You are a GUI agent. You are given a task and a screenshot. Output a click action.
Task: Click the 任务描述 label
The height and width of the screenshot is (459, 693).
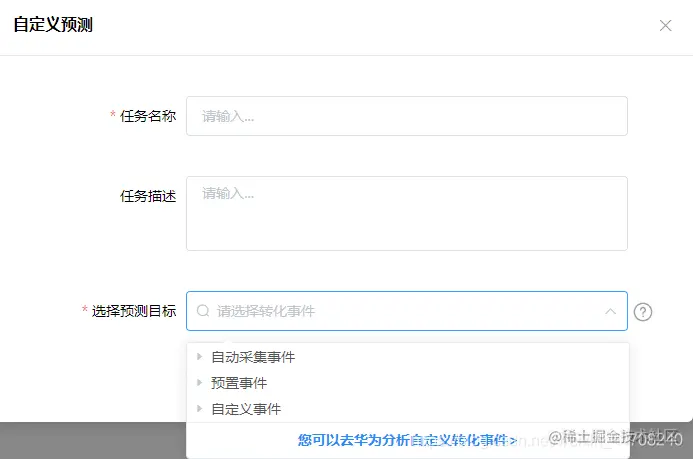point(148,196)
